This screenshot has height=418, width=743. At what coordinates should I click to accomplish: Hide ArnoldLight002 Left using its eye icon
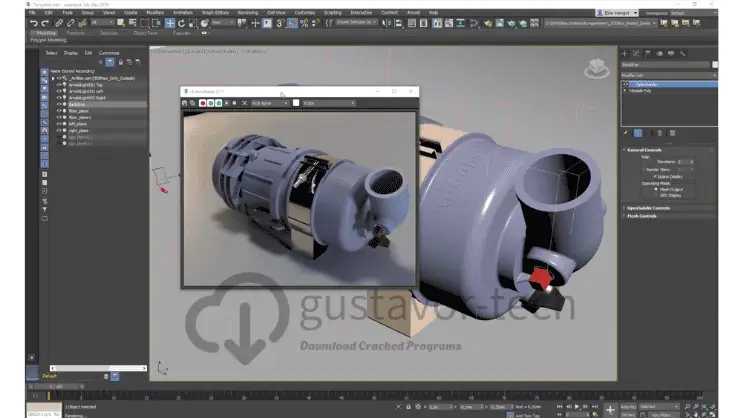59,91
